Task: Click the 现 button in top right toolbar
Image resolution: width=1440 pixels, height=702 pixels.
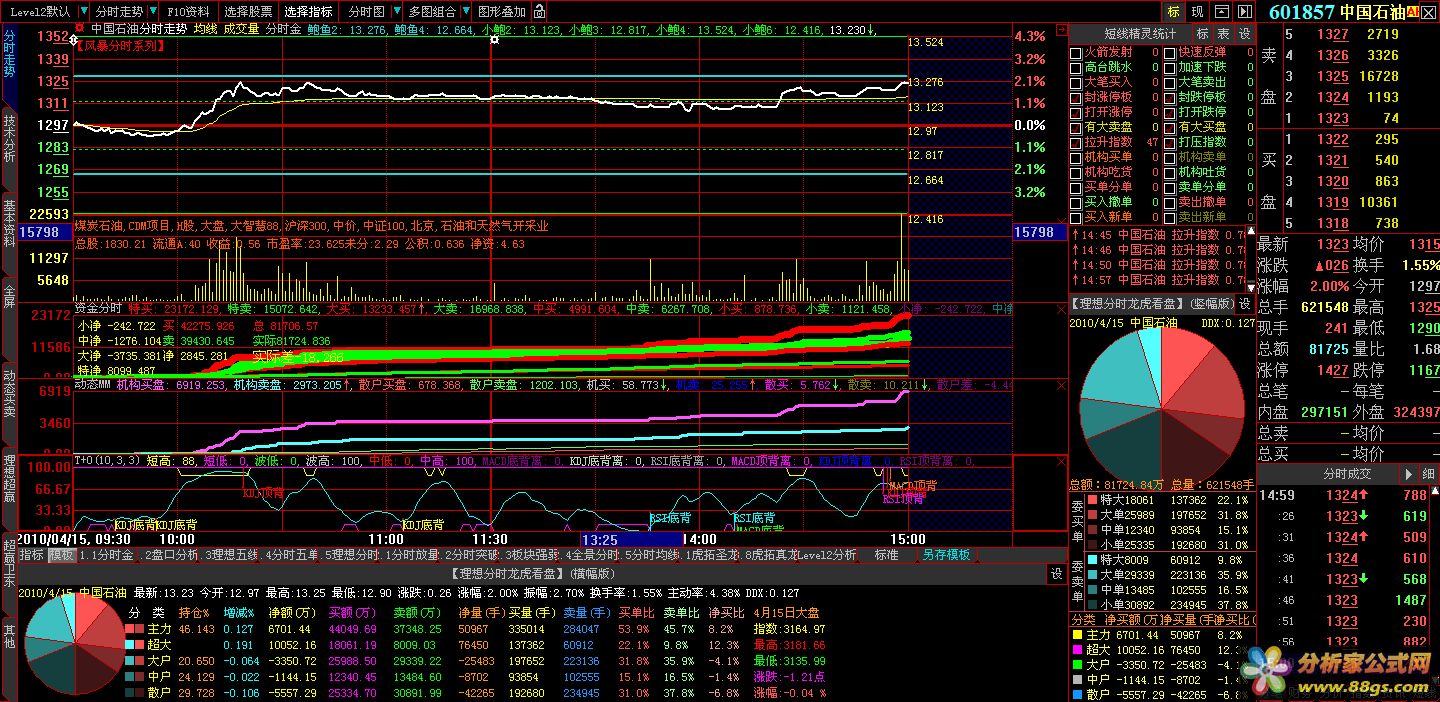Action: point(1198,11)
